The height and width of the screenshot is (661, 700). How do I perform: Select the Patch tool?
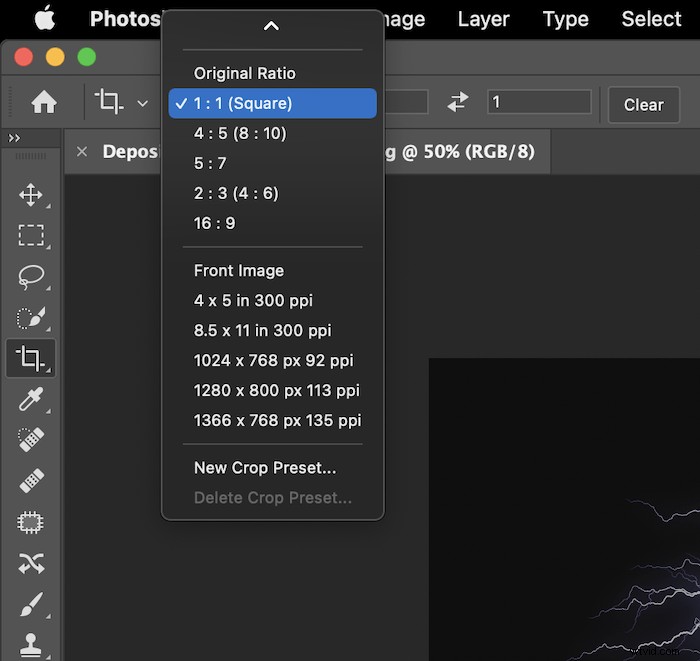(x=30, y=522)
